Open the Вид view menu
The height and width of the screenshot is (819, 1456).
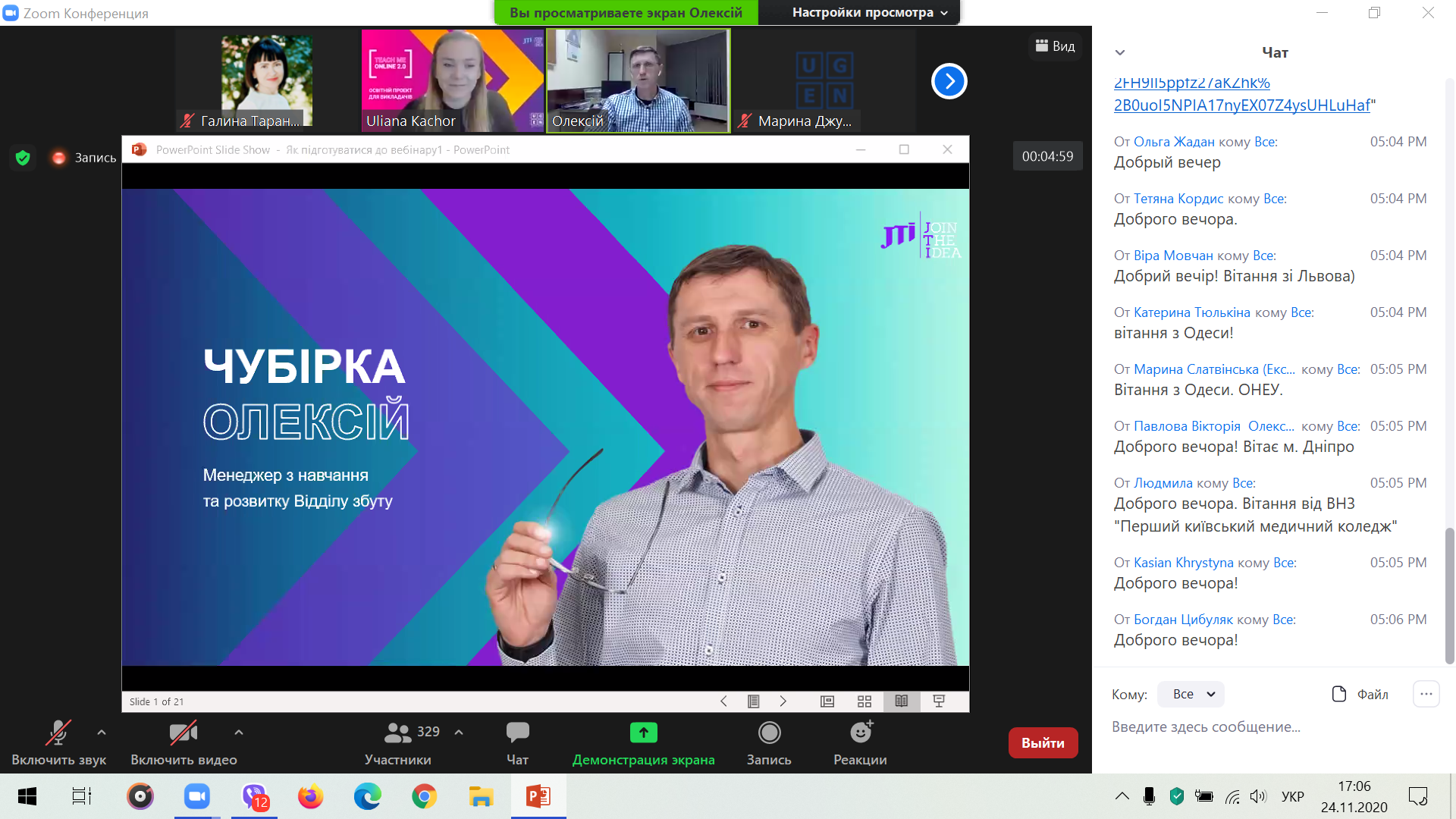(1055, 46)
